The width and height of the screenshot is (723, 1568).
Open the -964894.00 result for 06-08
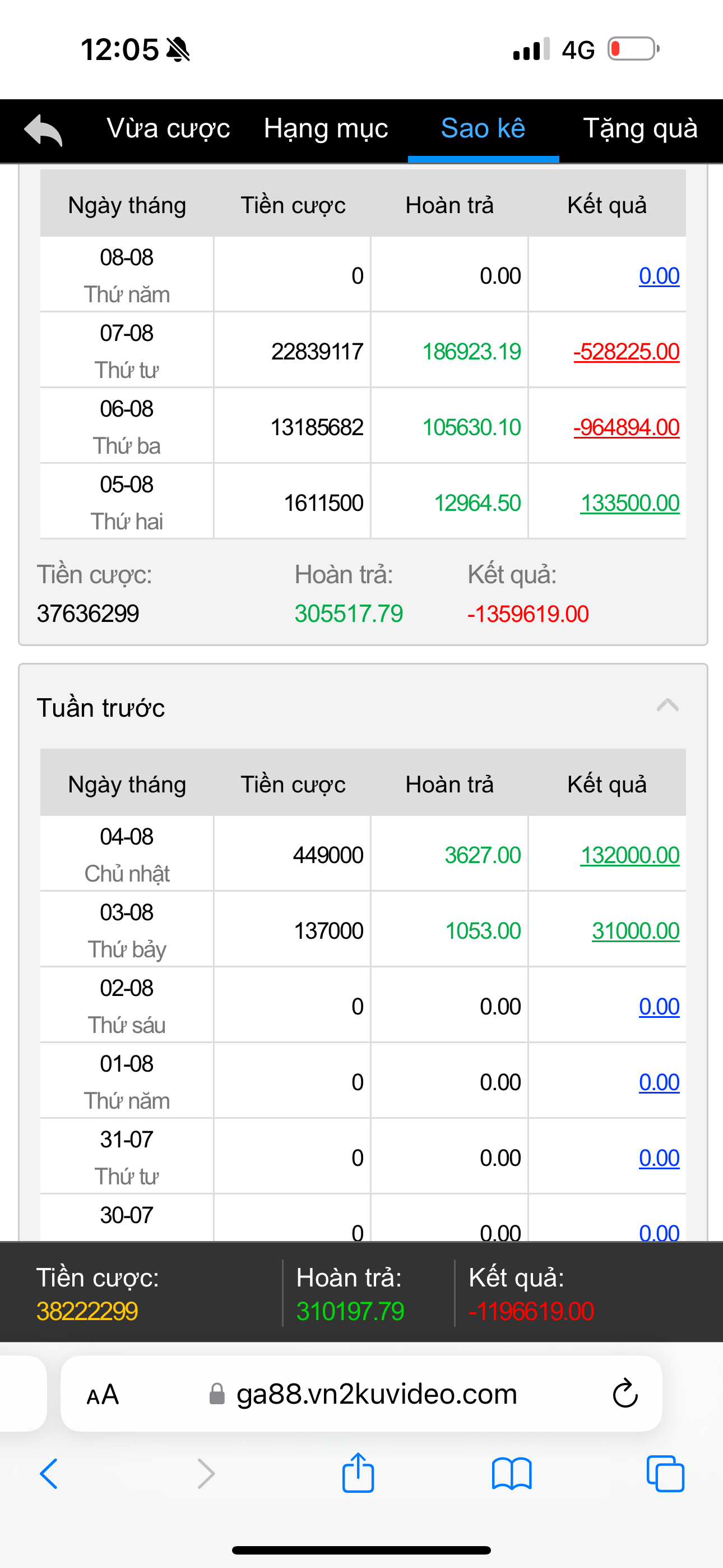626,427
